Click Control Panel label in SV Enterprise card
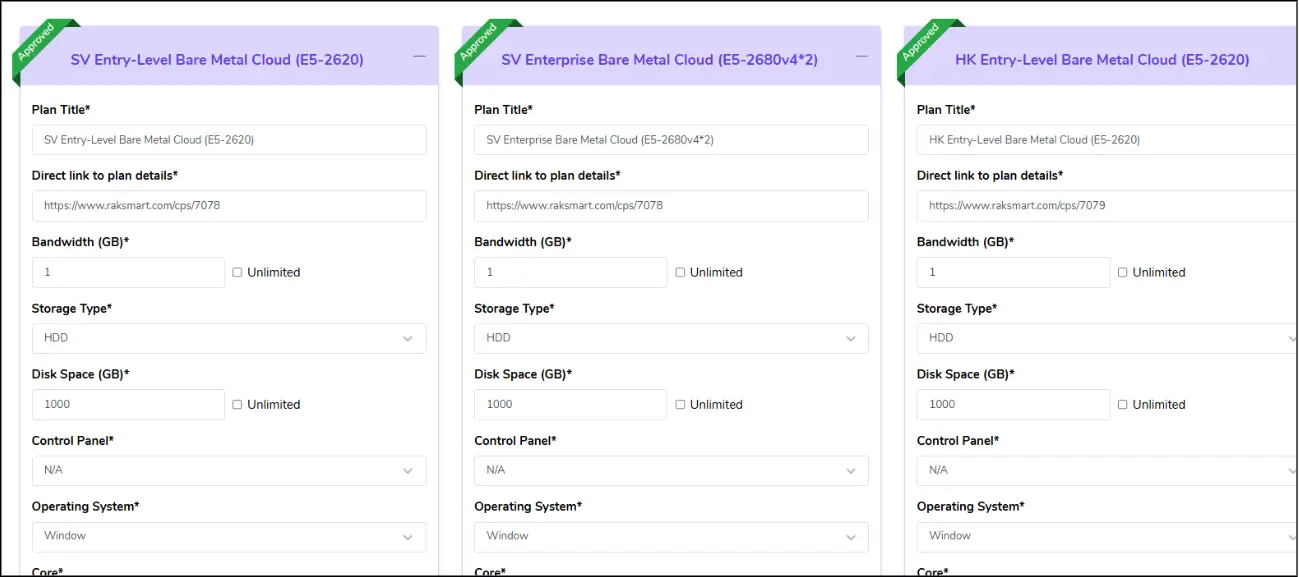This screenshot has height=577, width=1299. tap(515, 441)
